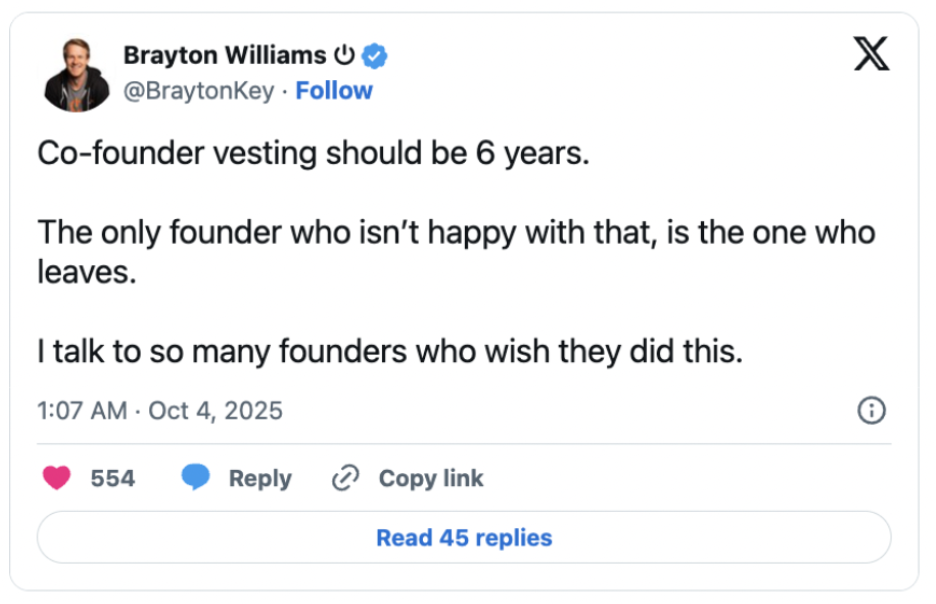Like the tweet with the heart icon
This screenshot has height=604, width=936.
[x=58, y=479]
